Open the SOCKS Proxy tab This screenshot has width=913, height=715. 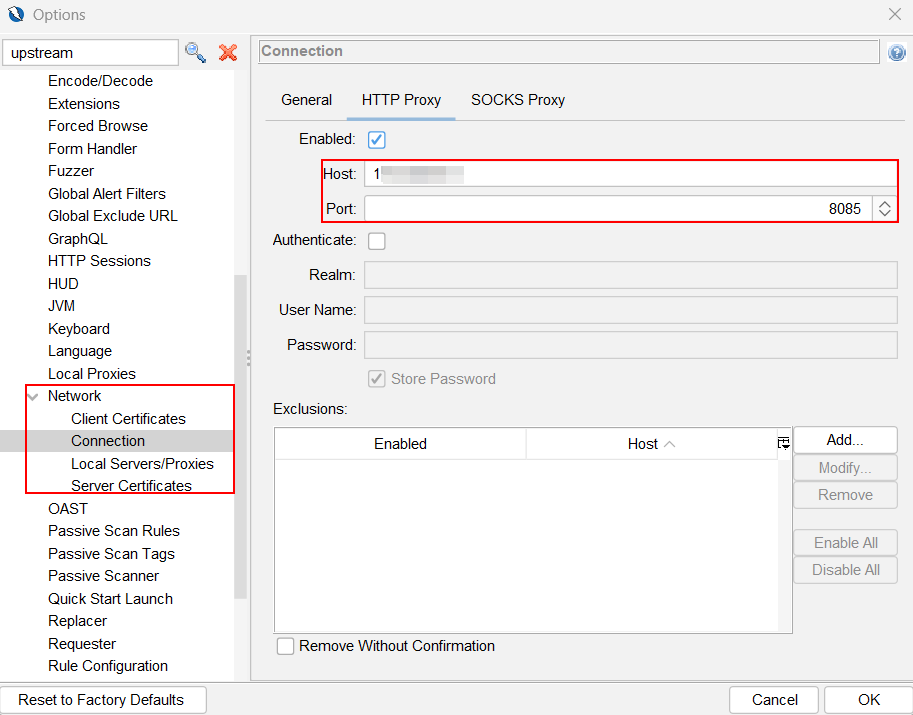518,100
